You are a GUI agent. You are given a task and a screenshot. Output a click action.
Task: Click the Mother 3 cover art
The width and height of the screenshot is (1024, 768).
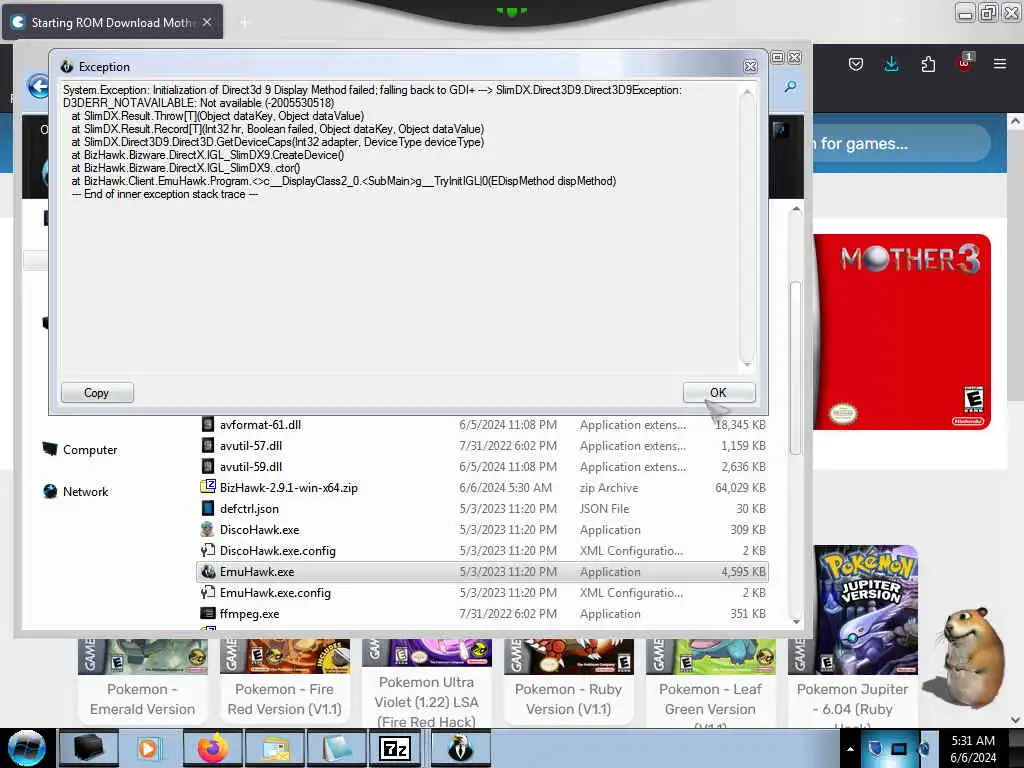902,332
